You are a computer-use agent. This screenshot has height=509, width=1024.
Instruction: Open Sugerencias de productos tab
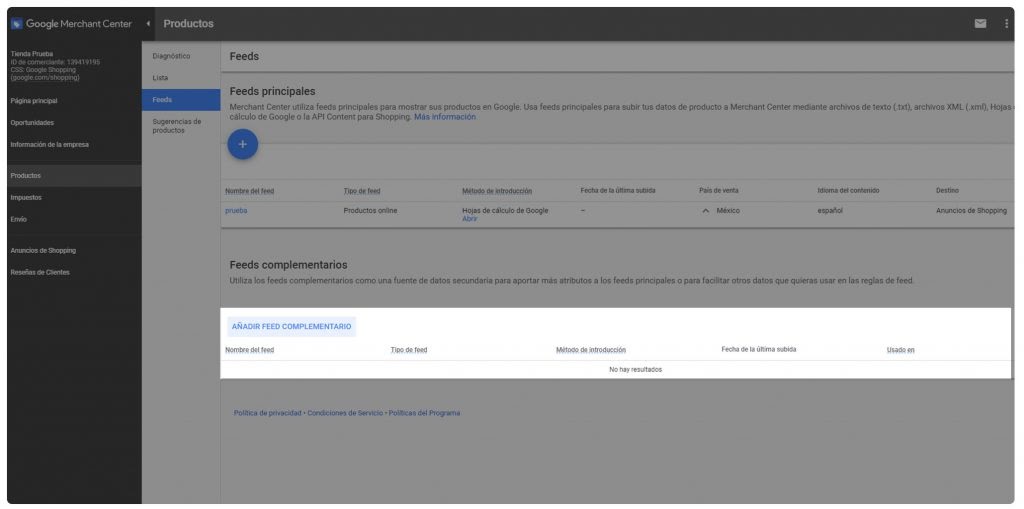pyautogui.click(x=177, y=126)
